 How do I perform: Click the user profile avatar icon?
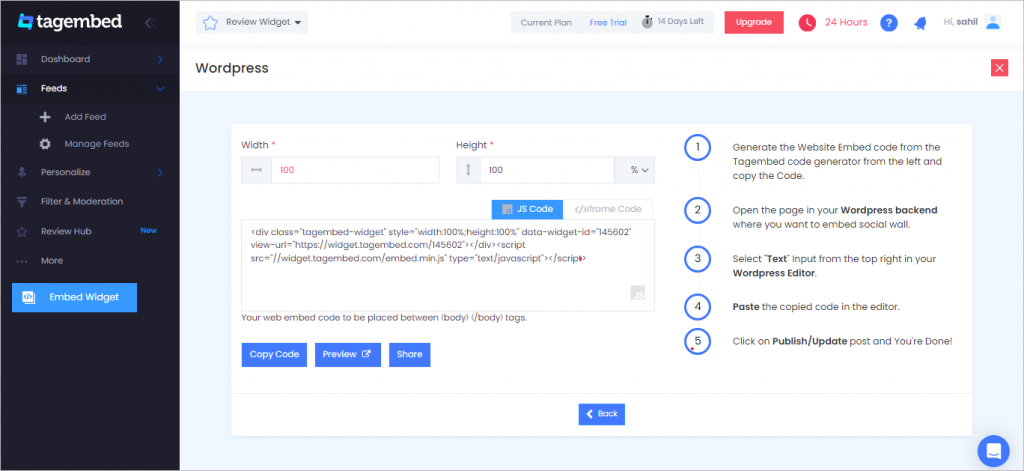click(x=993, y=23)
